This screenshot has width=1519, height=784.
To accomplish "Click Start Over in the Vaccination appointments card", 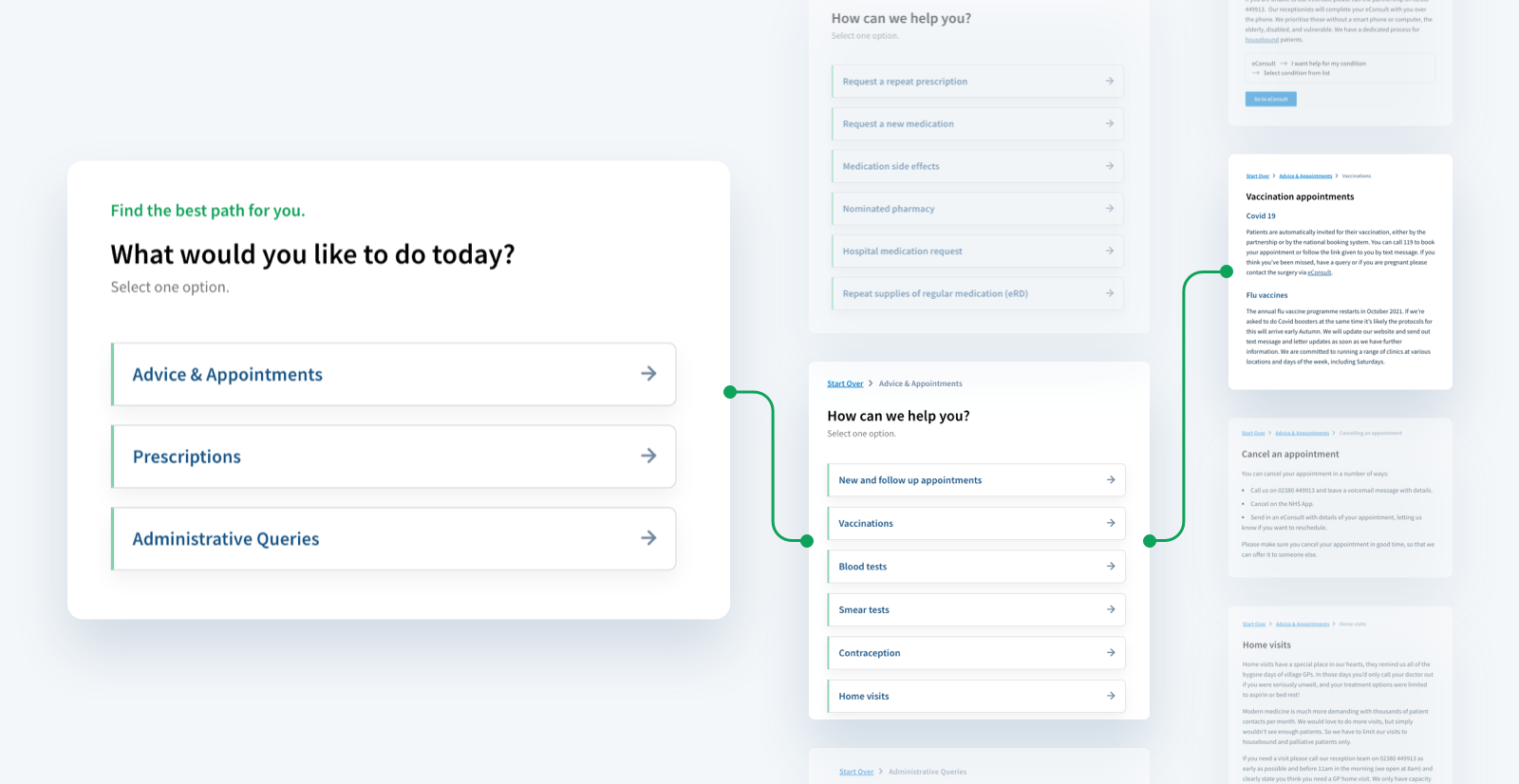I will click(x=1258, y=176).
